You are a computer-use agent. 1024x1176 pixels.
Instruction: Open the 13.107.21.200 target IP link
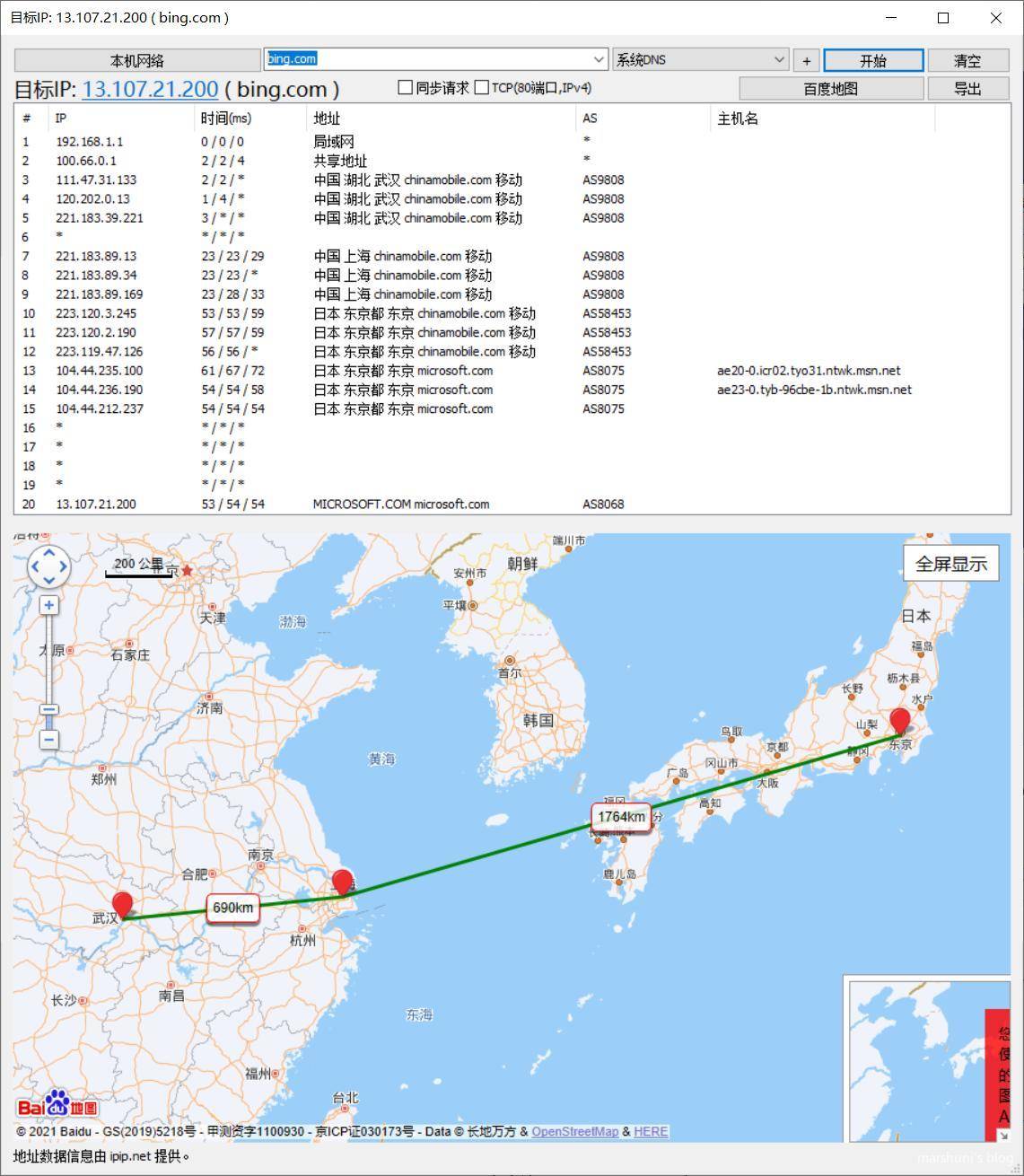[x=150, y=89]
